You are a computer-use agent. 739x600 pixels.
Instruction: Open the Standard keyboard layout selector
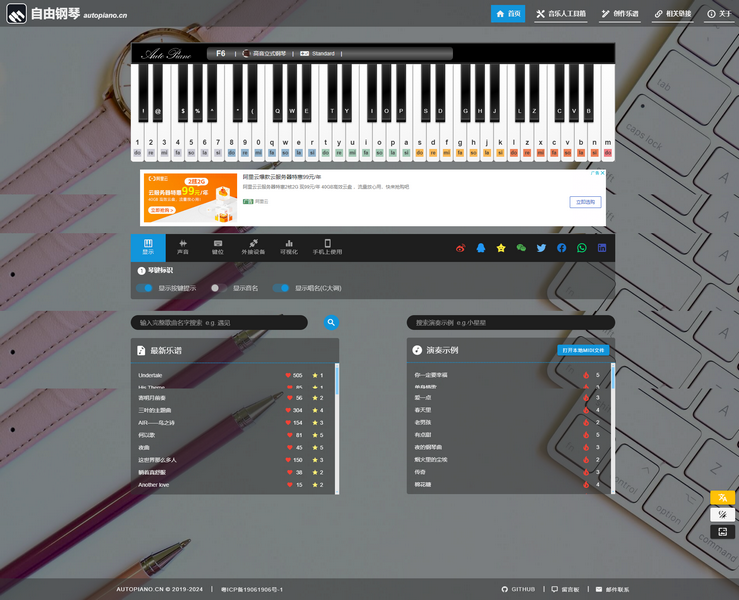point(318,53)
